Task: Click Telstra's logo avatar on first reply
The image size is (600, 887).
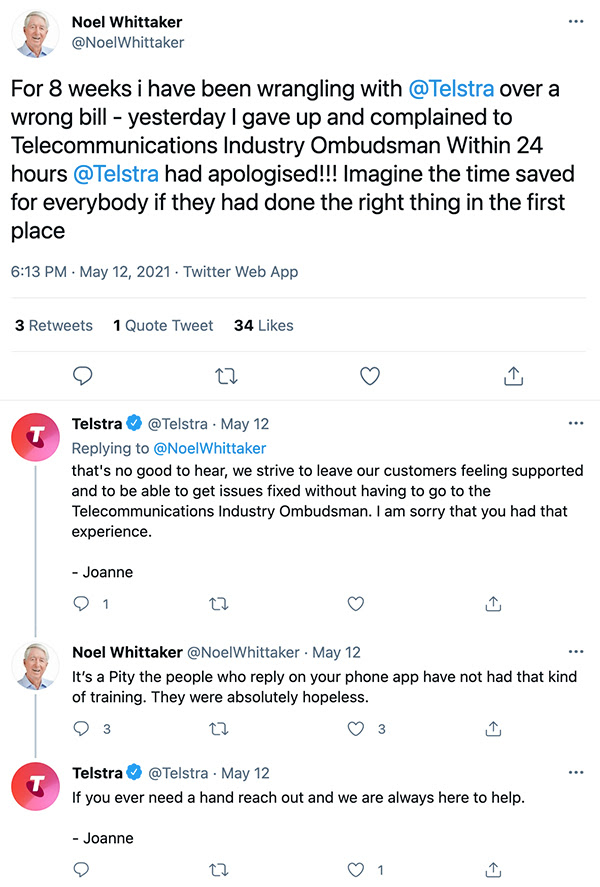Action: tap(37, 437)
